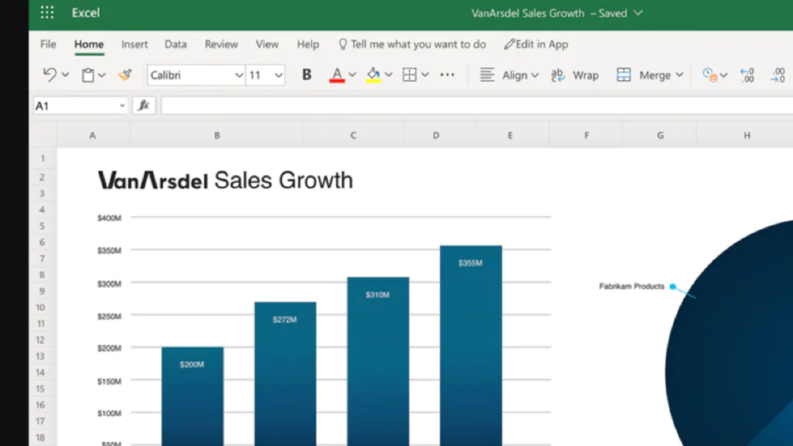793x446 pixels.
Task: Click in the formula bar
Action: (x=476, y=106)
